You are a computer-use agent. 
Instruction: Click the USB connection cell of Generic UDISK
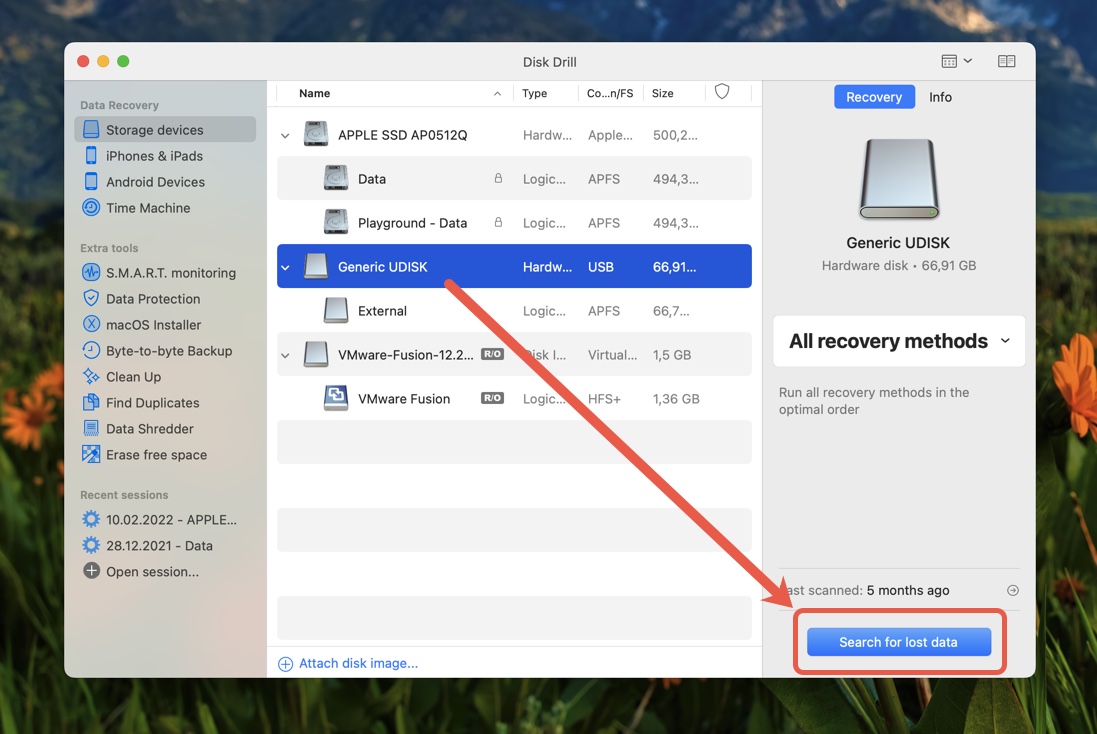click(600, 267)
